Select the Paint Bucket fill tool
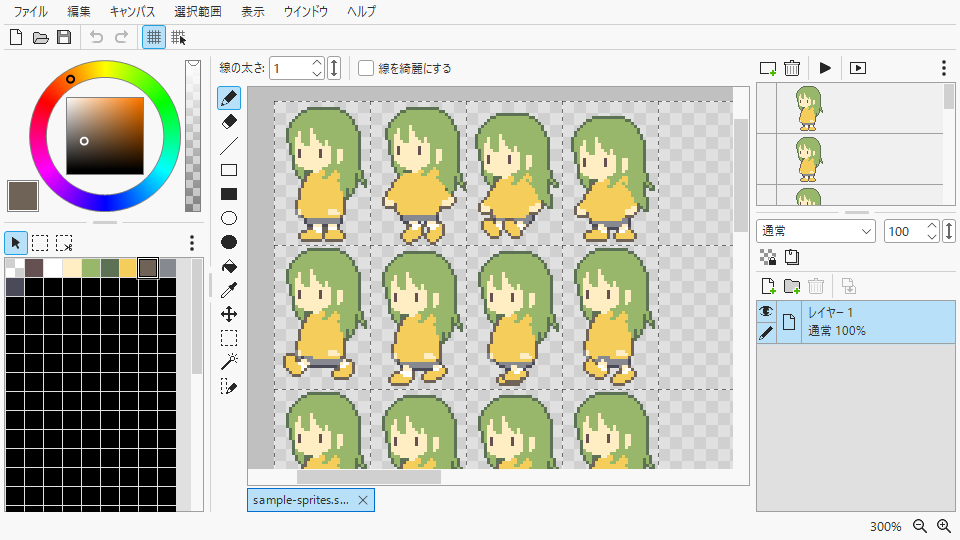This screenshot has height=540, width=960. tap(229, 266)
